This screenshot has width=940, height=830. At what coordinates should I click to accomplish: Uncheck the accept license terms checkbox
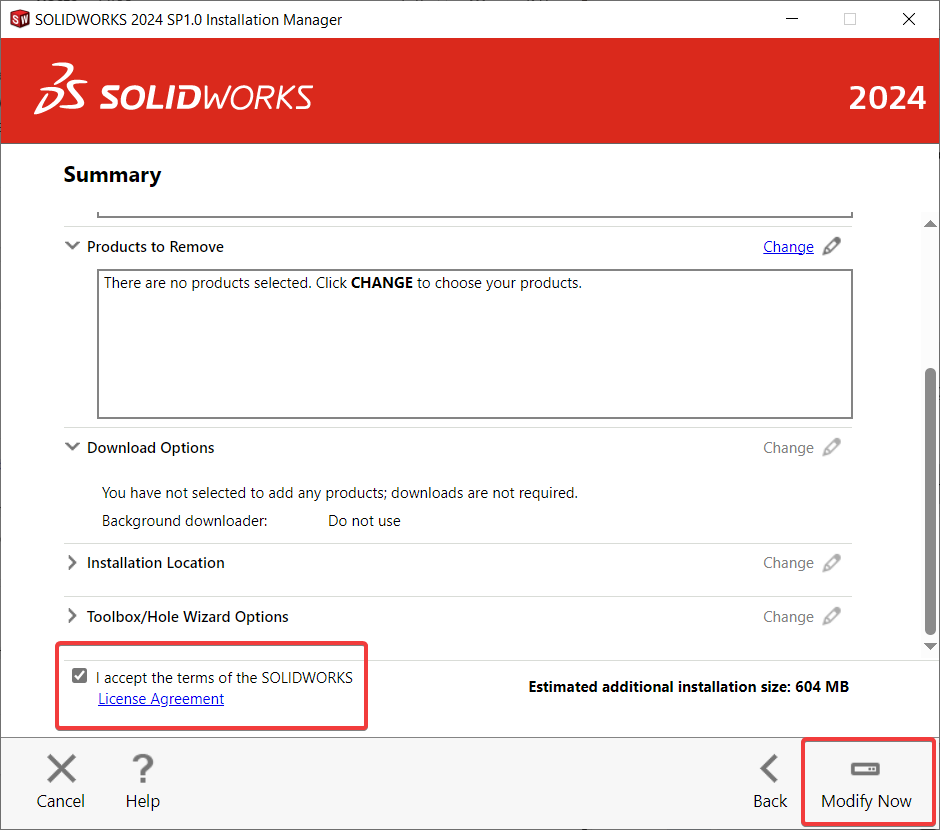79,676
